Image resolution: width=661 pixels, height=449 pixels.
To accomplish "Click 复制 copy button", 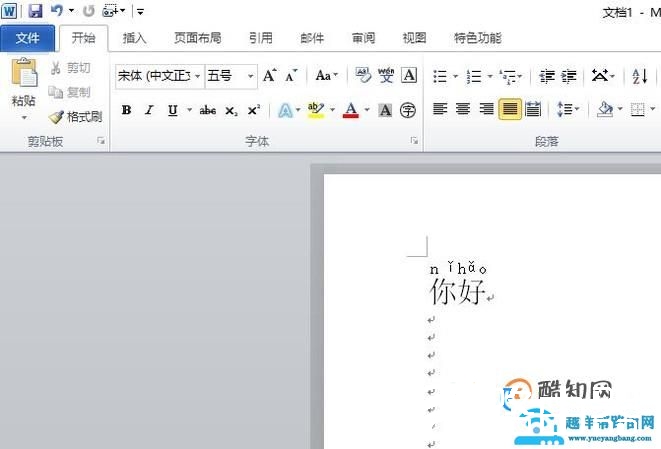I will point(70,92).
